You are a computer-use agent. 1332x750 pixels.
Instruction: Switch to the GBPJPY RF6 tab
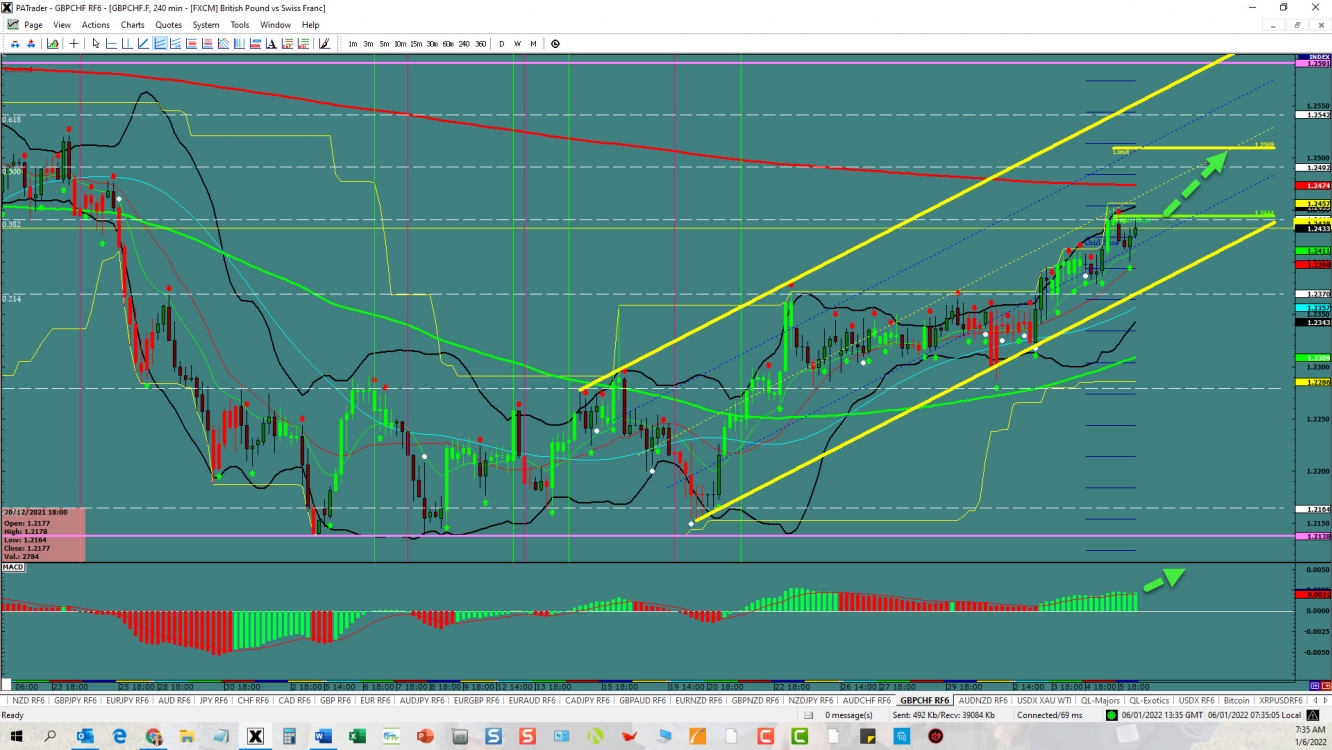(x=76, y=700)
